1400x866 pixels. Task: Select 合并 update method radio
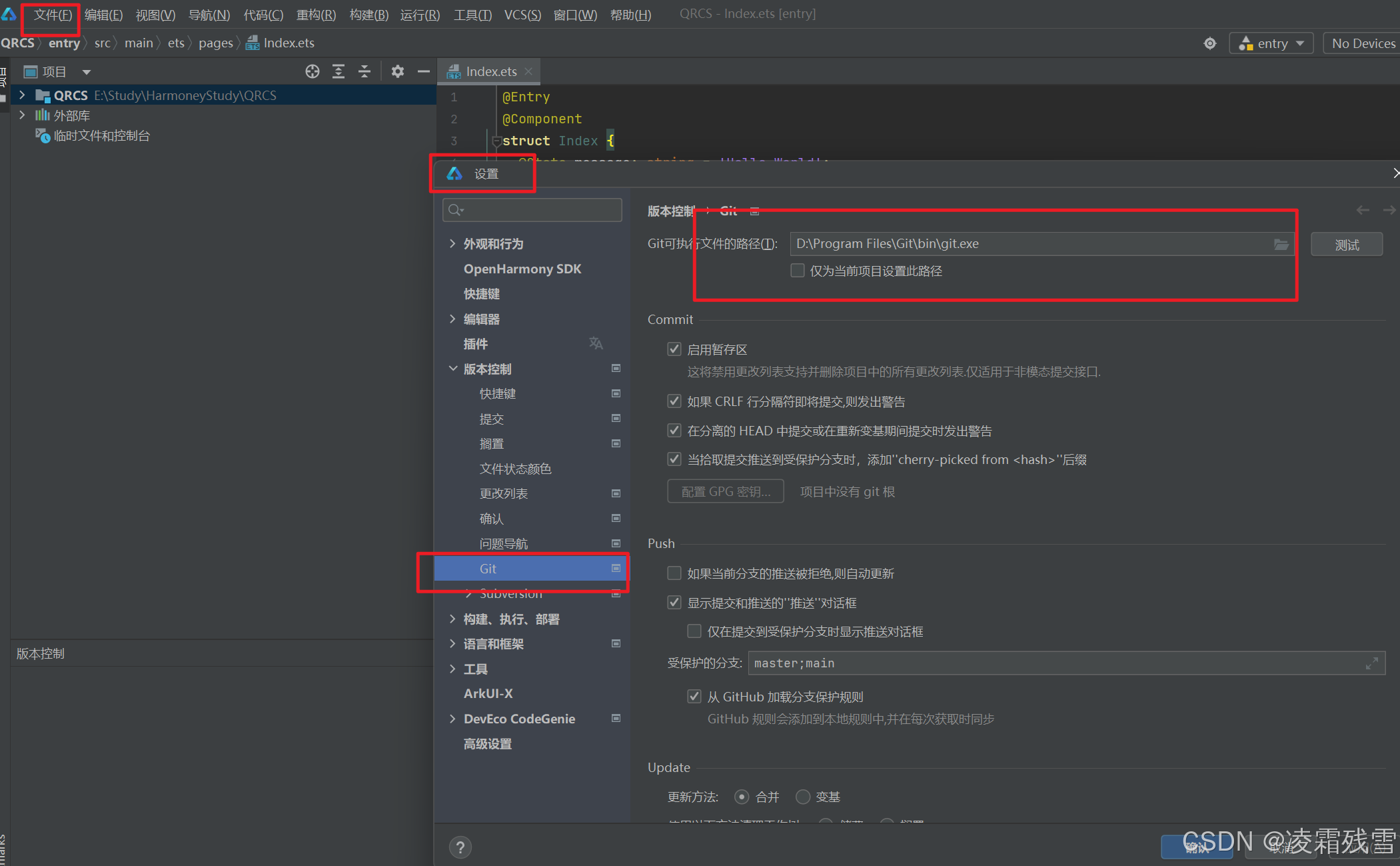[742, 797]
